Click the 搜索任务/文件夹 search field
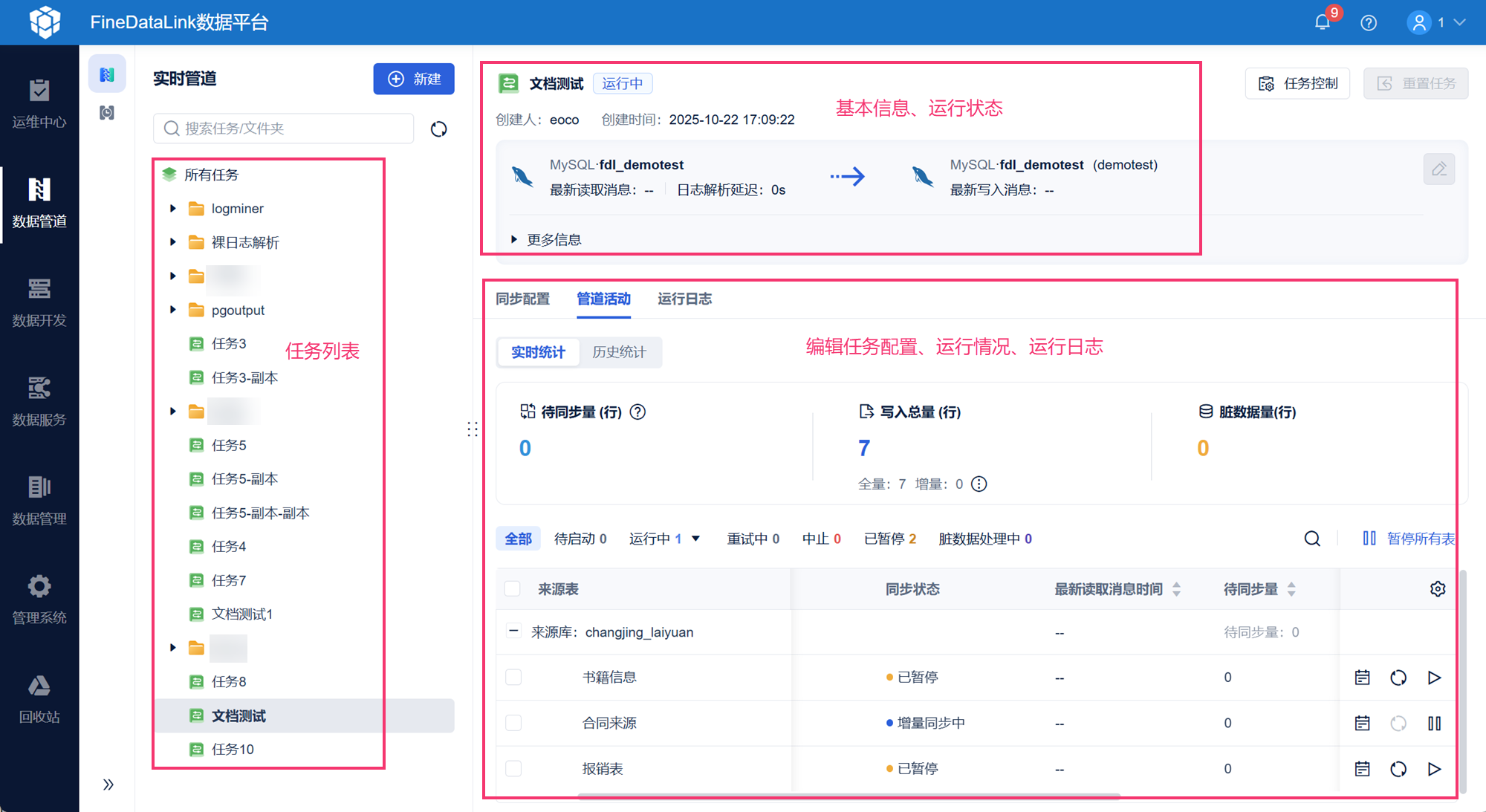This screenshot has width=1486, height=812. (x=284, y=129)
